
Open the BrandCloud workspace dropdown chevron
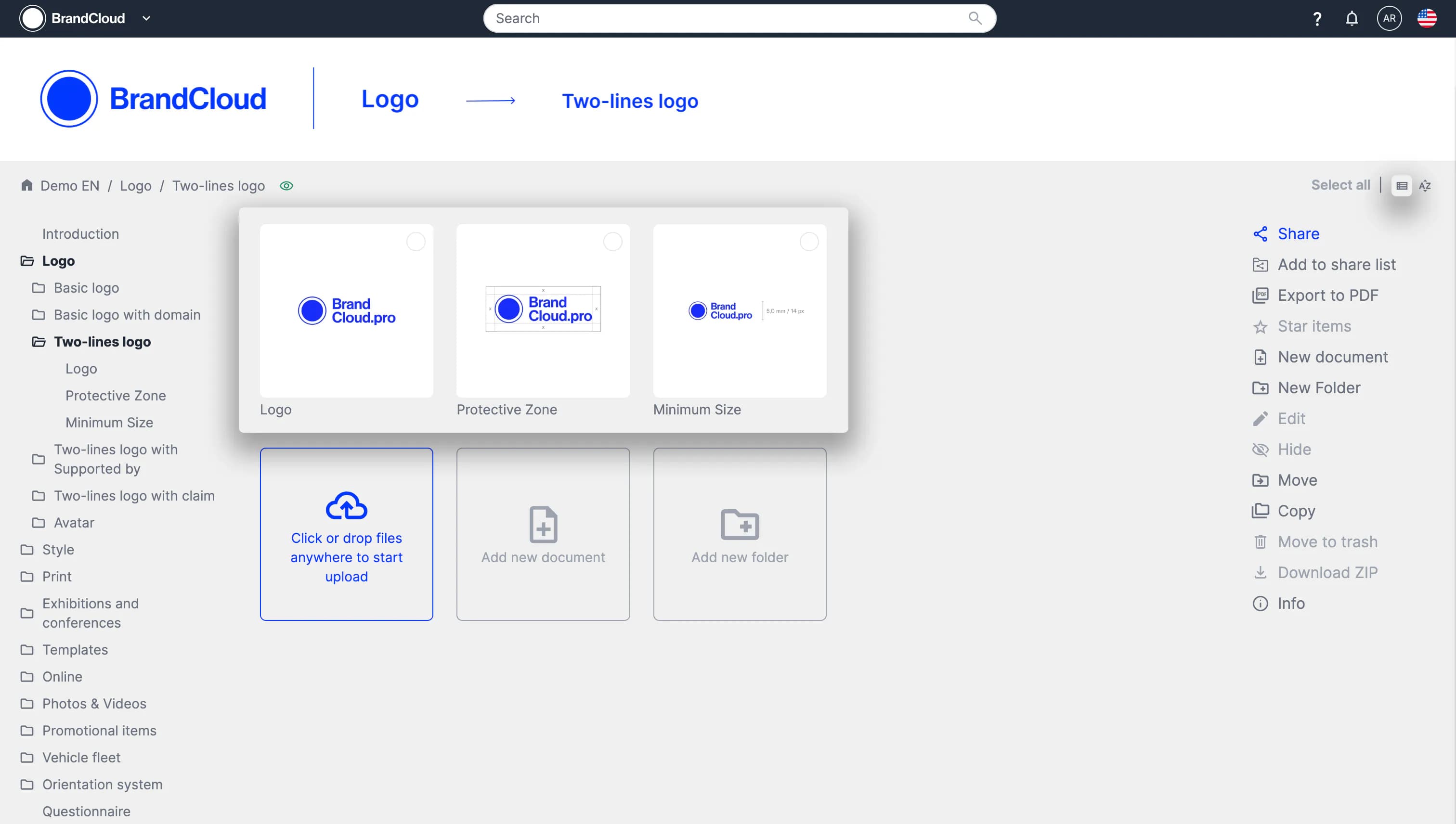click(x=146, y=19)
